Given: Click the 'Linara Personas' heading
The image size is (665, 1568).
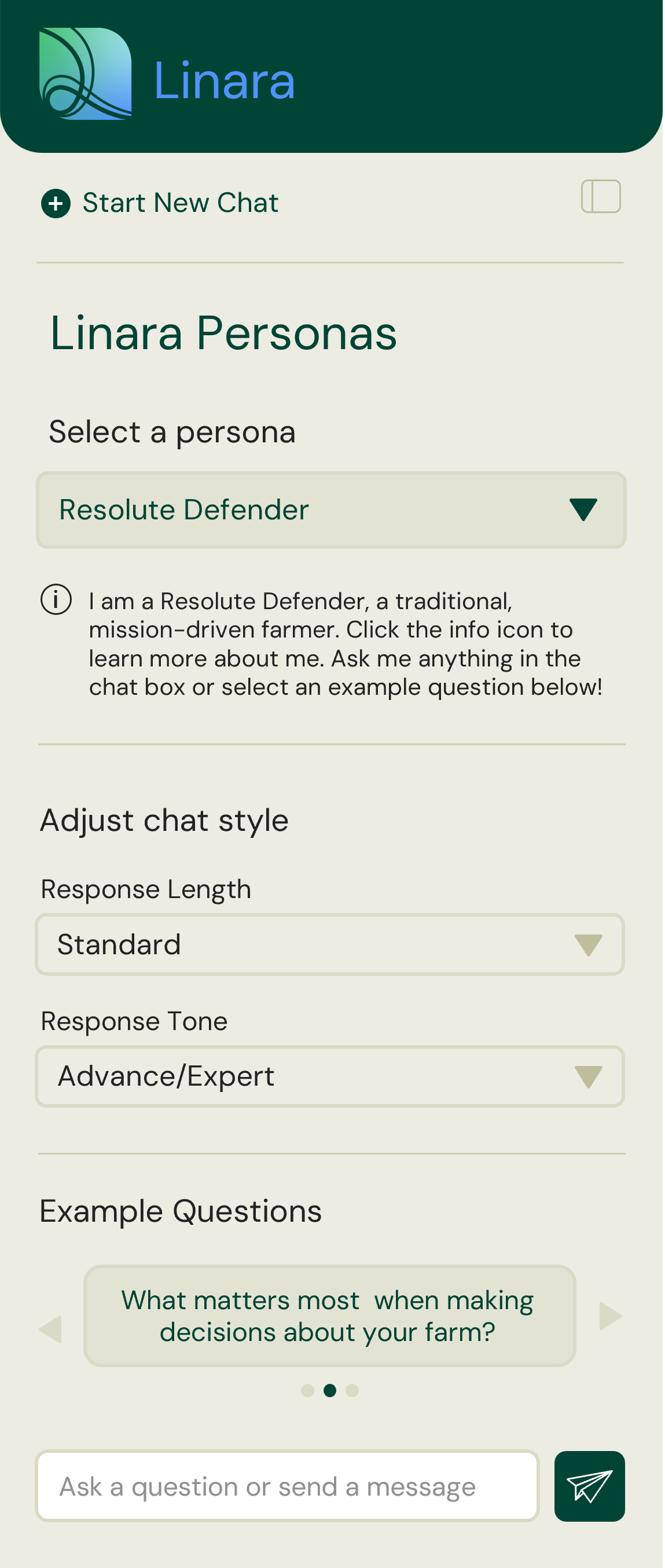Looking at the screenshot, I should click(223, 334).
